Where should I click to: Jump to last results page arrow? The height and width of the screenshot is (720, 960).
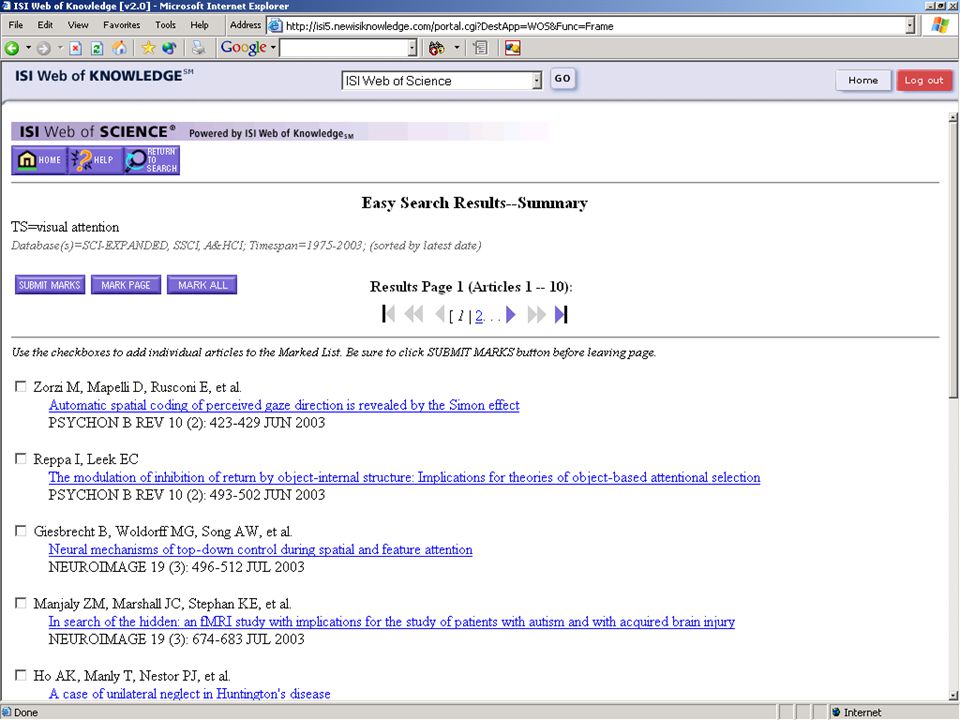coord(561,315)
